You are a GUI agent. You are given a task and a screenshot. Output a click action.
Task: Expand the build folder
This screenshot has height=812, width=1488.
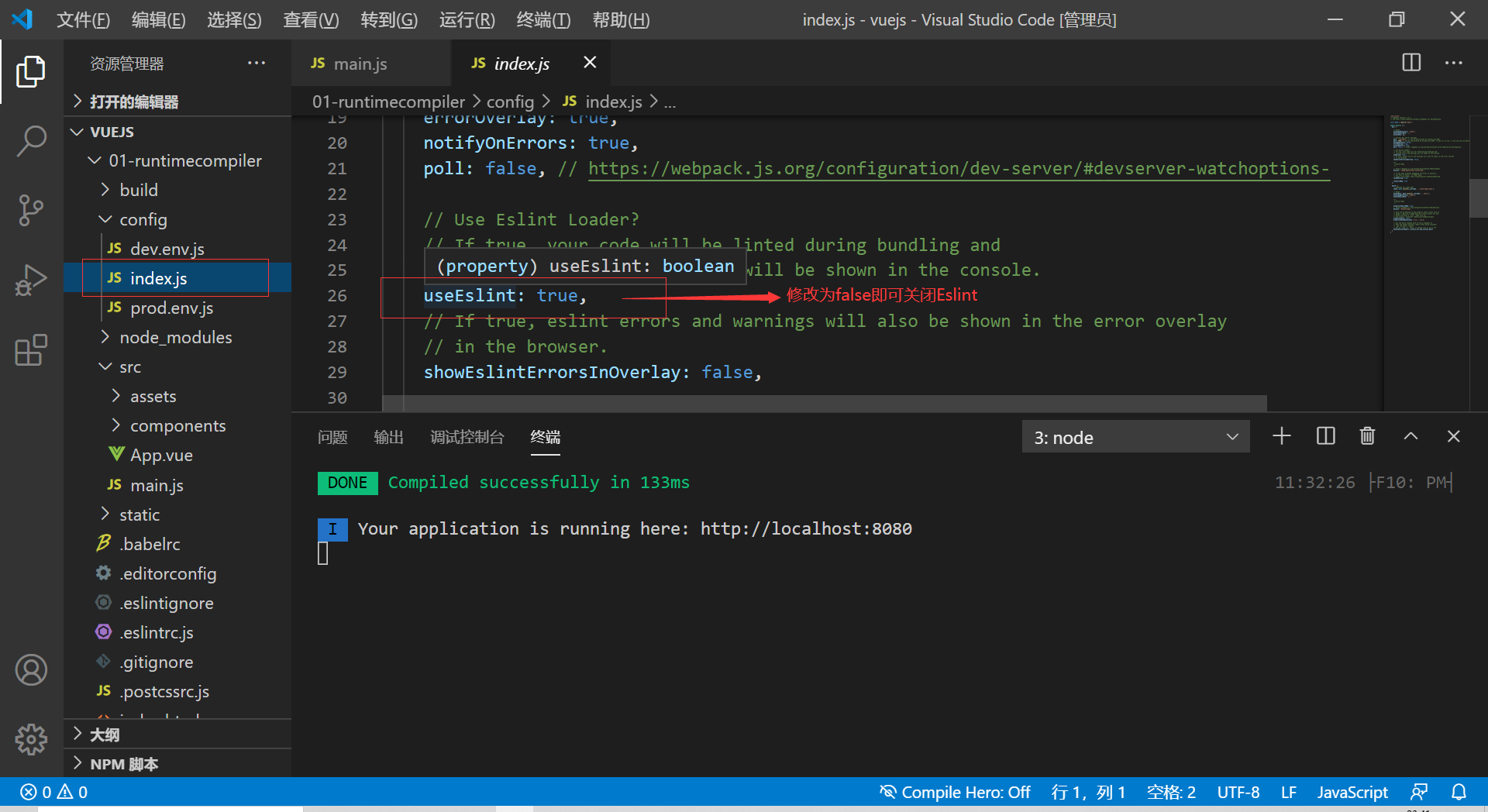tap(139, 190)
